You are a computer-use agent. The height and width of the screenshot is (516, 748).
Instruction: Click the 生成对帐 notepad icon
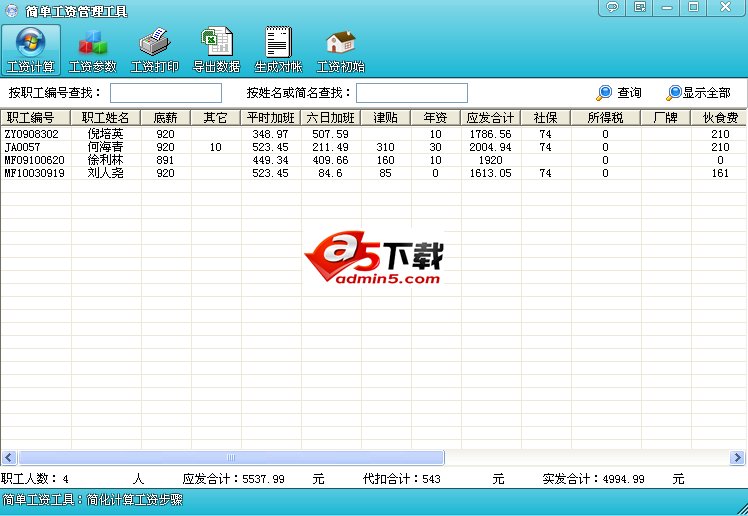(x=278, y=50)
